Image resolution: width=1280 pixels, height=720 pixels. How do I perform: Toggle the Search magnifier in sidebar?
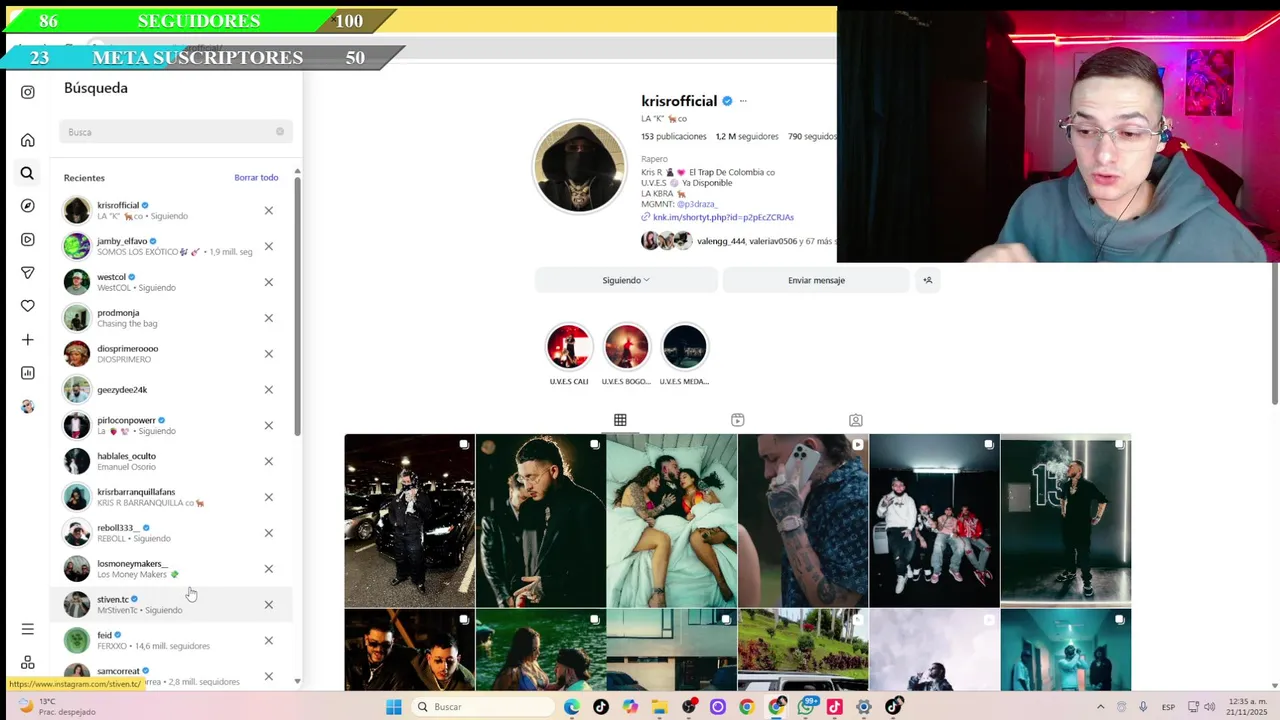pyautogui.click(x=28, y=173)
